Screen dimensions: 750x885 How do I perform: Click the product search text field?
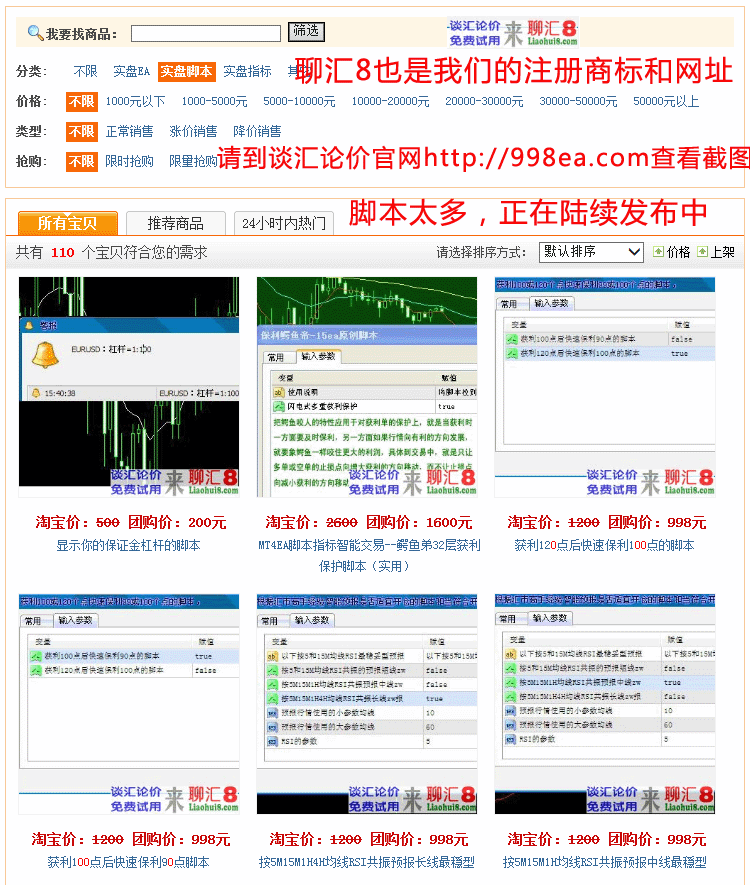[206, 33]
